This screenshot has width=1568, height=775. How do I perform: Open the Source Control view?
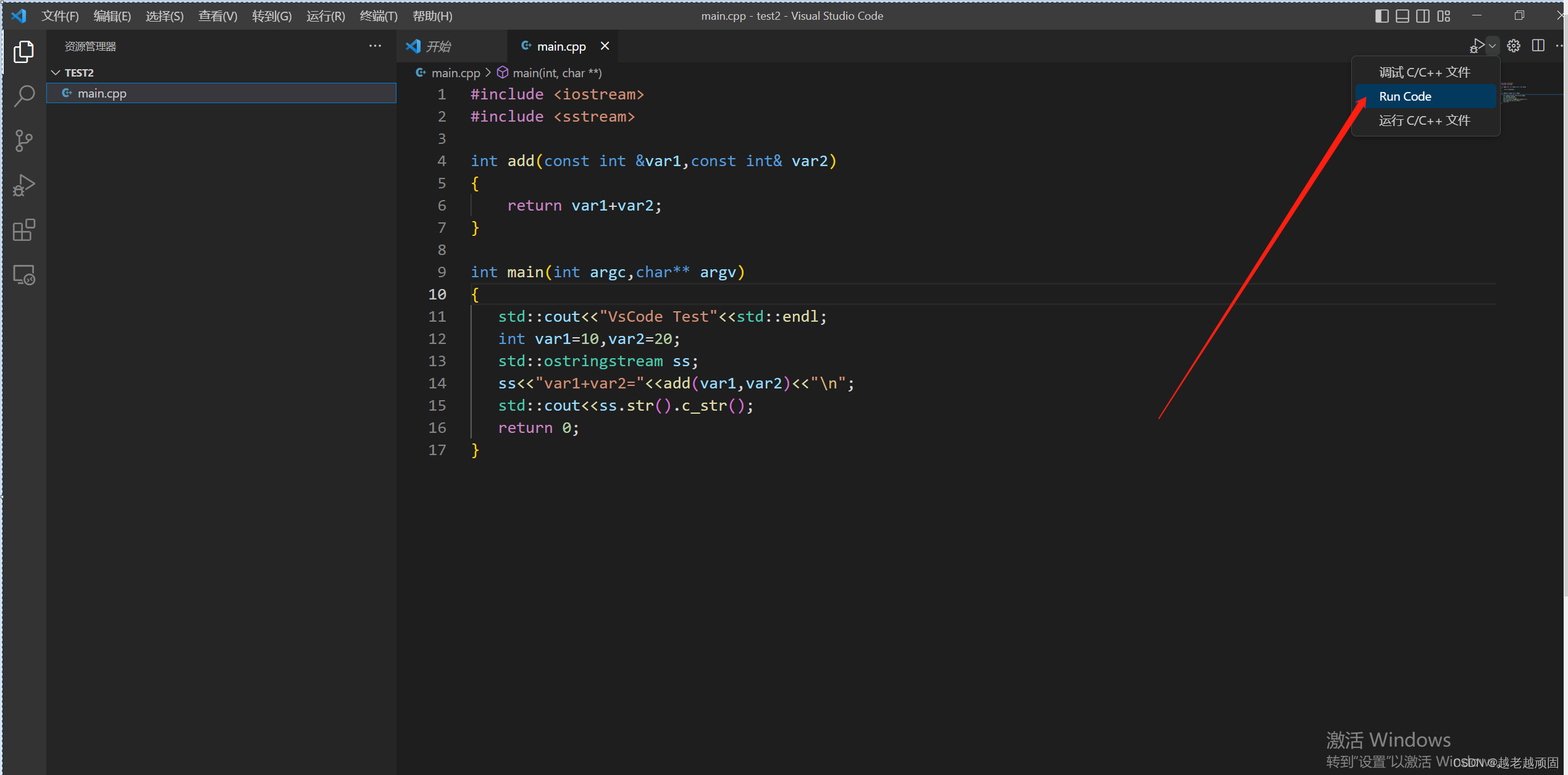coord(23,140)
